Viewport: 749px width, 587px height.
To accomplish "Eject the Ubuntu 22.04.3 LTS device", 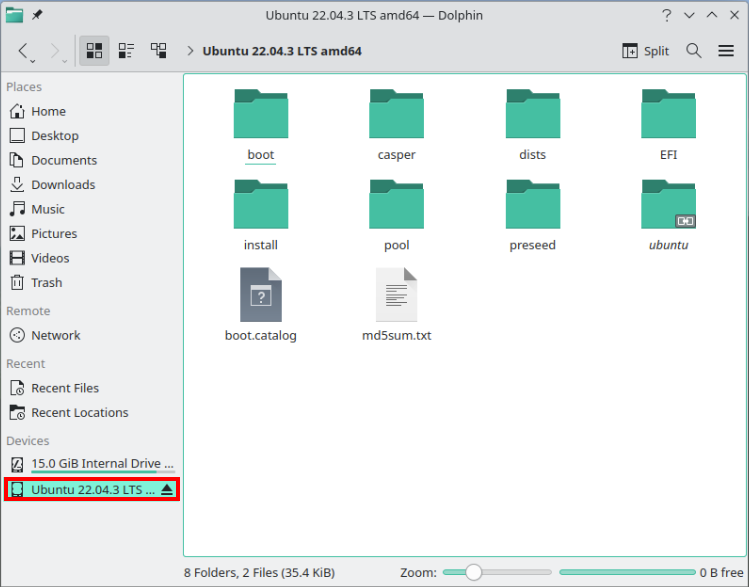I will 167,490.
